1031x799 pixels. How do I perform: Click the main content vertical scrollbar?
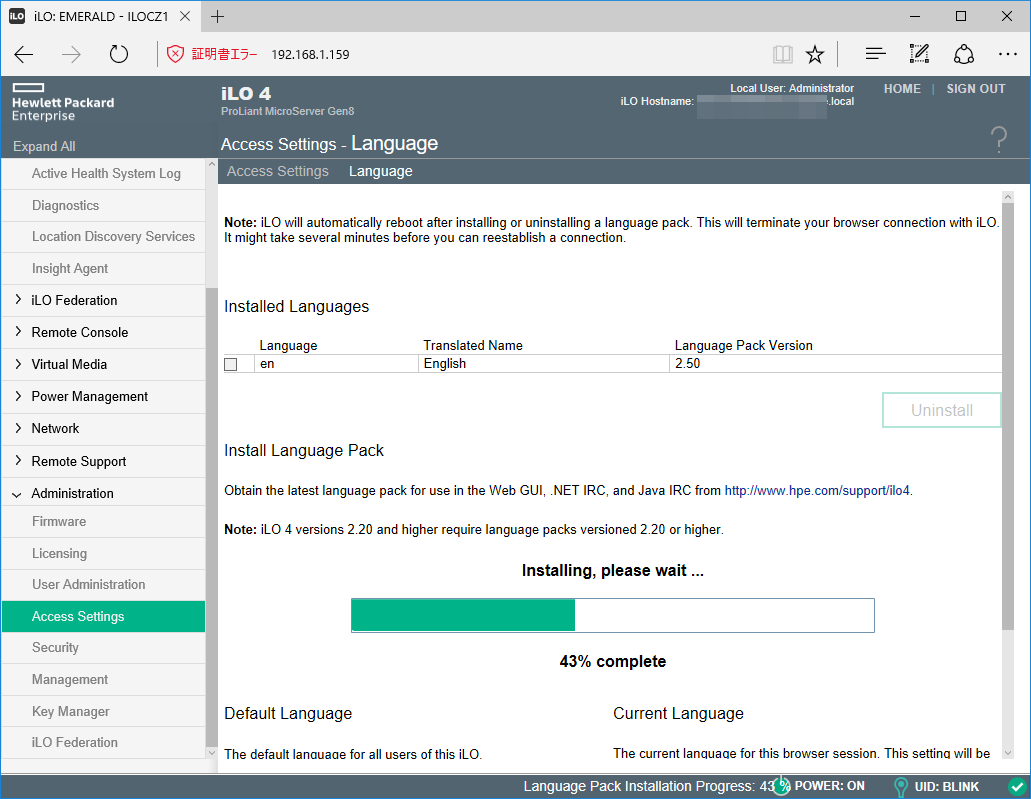pos(1008,416)
